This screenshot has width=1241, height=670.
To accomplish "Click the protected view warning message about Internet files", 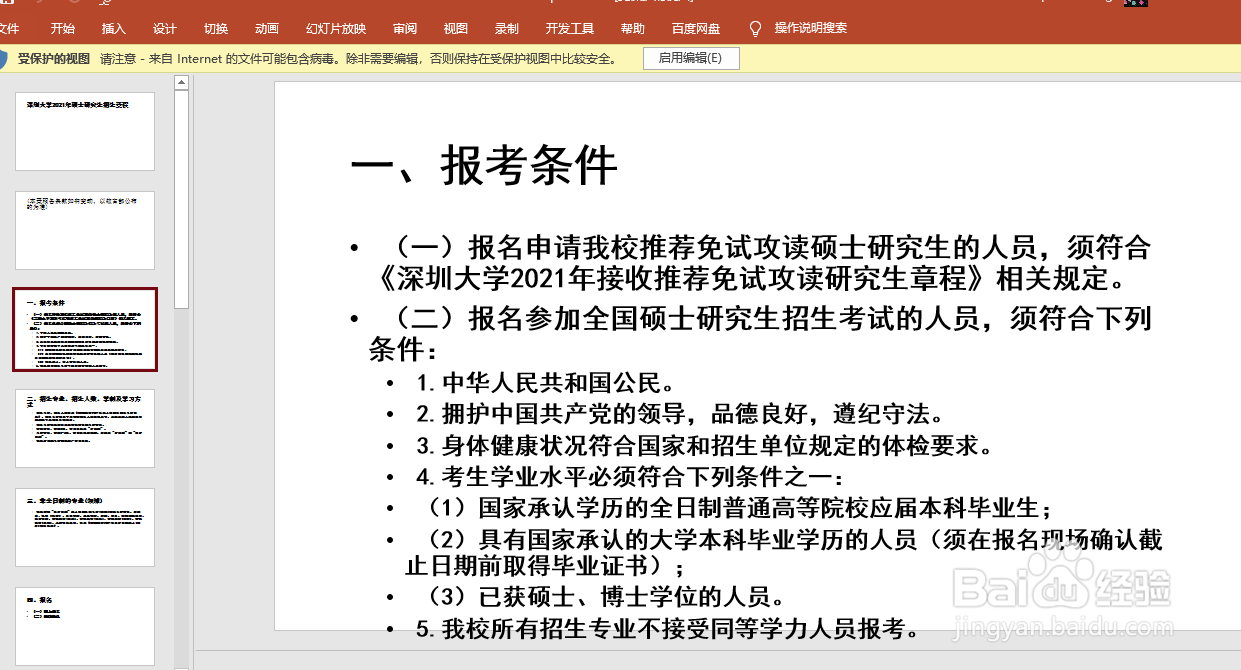I will coord(358,59).
